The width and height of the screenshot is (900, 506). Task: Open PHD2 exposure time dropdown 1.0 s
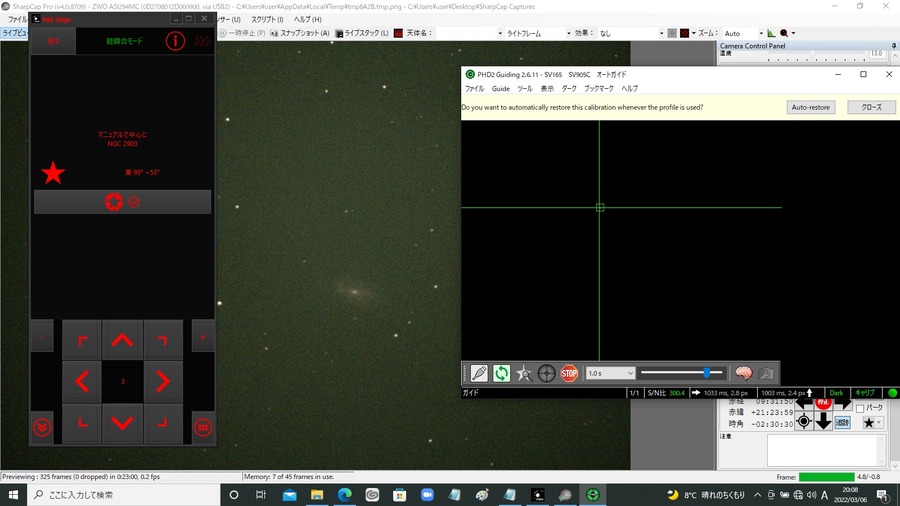point(610,373)
